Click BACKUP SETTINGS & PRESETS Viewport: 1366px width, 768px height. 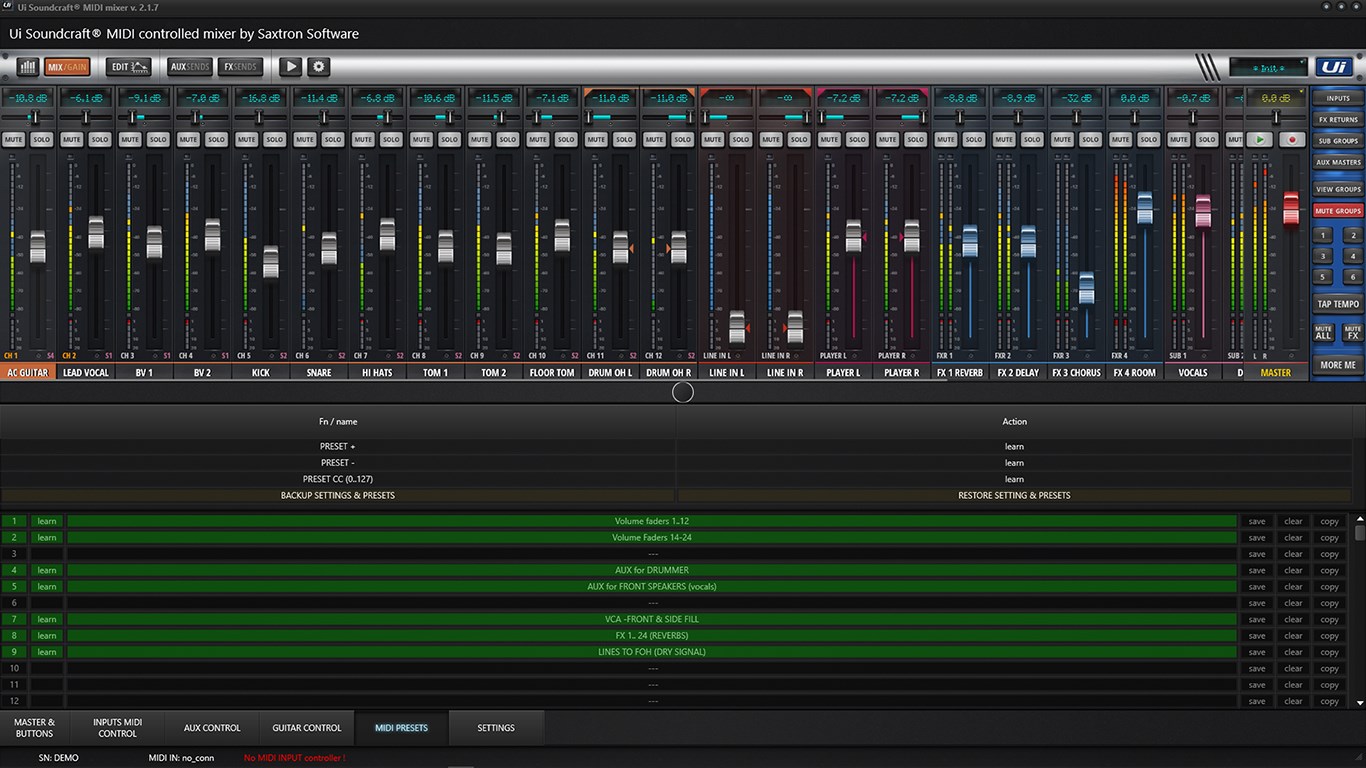(x=337, y=495)
